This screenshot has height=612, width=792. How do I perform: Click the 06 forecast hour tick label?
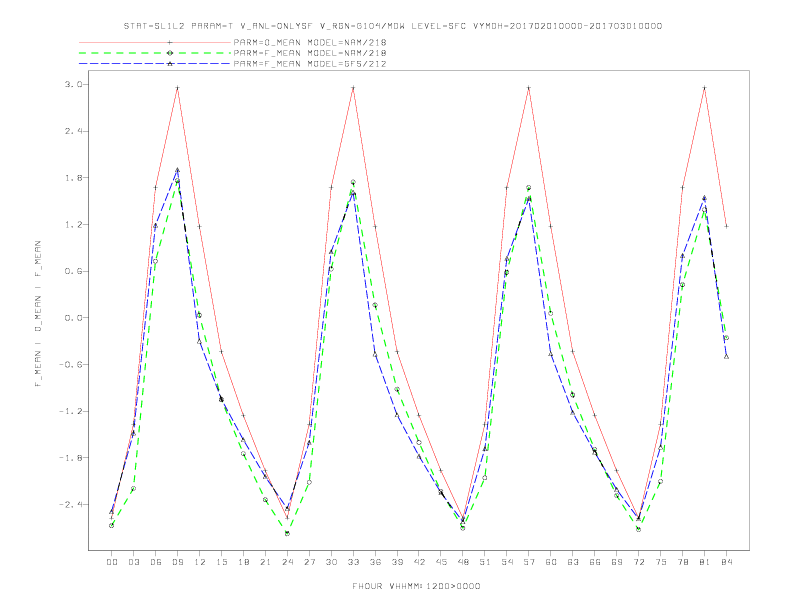click(156, 562)
